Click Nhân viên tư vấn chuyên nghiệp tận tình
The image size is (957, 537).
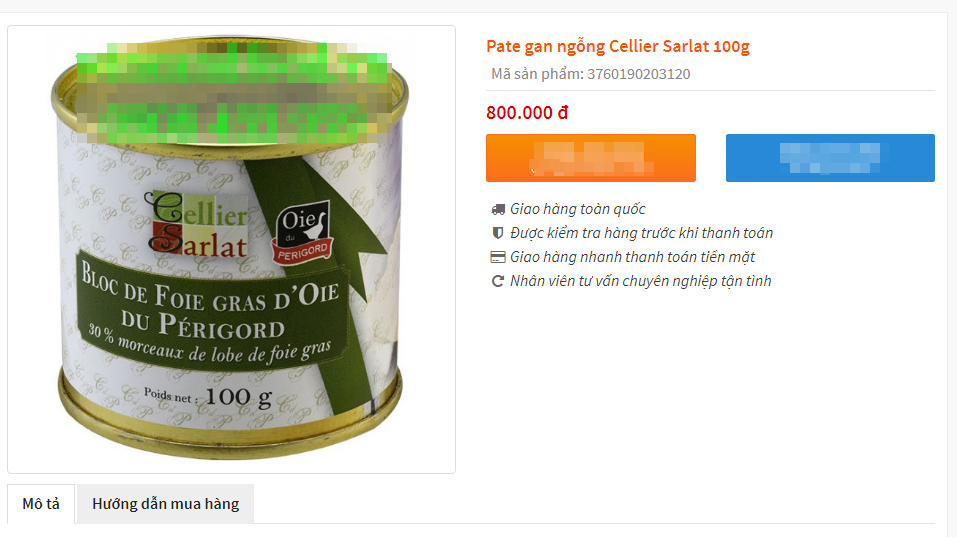click(x=641, y=281)
